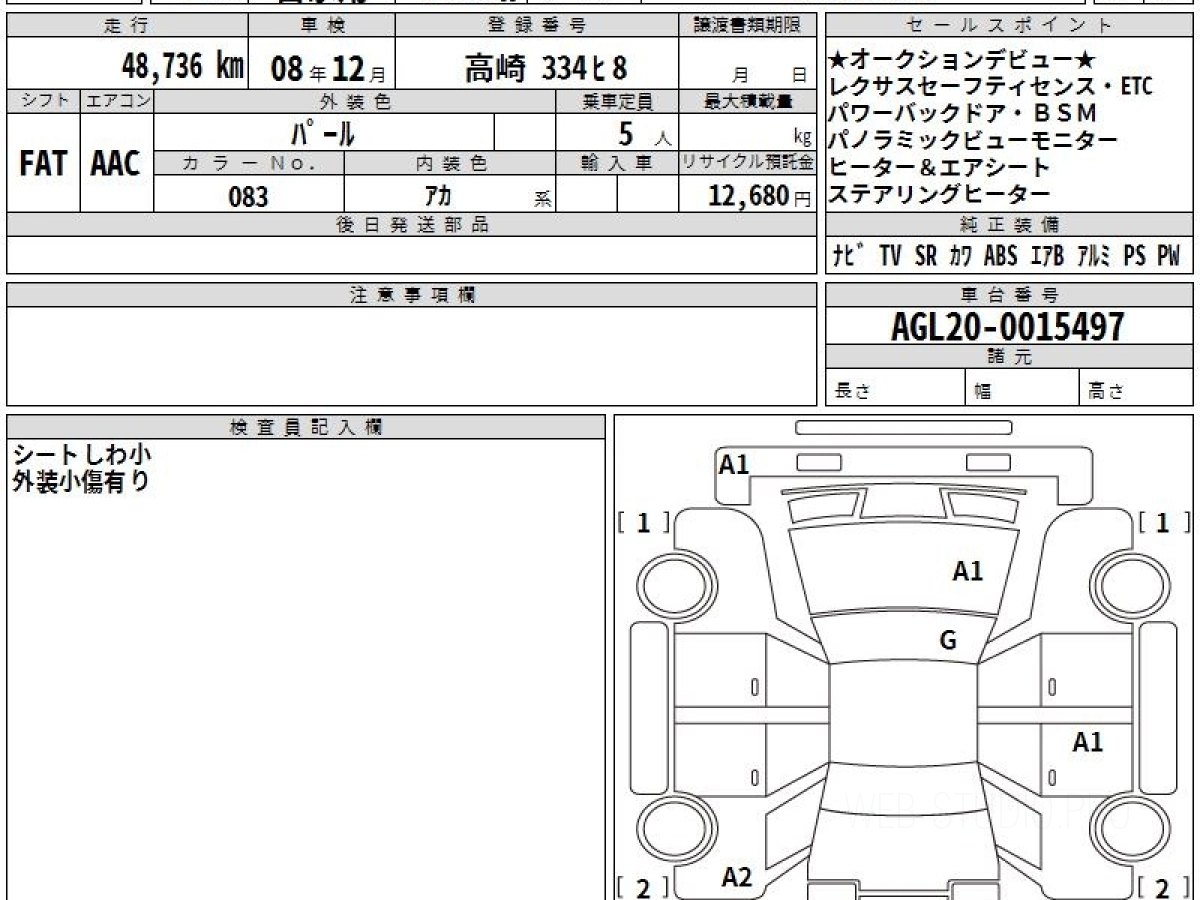This screenshot has height=900, width=1200.
Task: Click the 検査員記入欄 header
Action: (306, 426)
